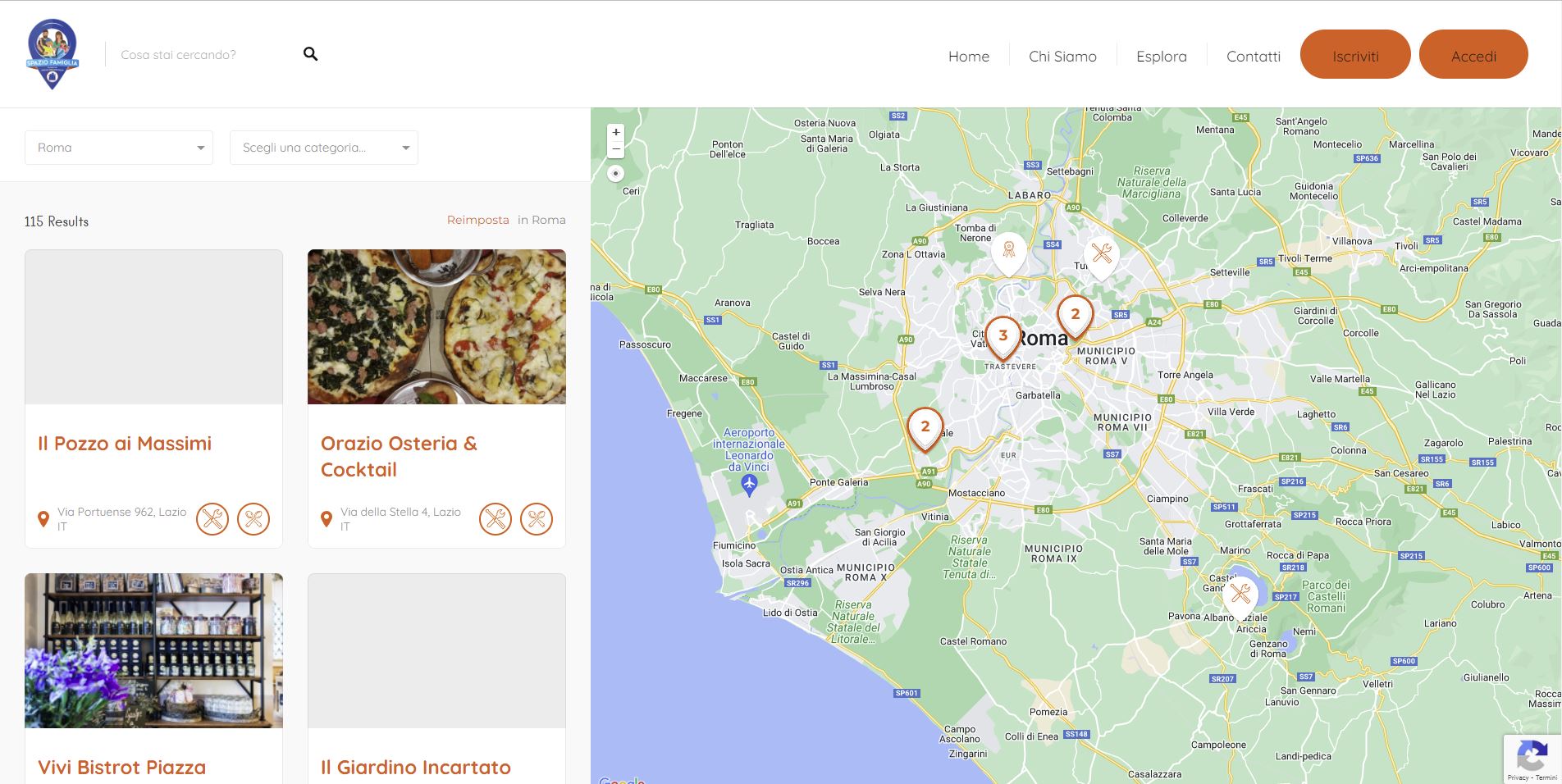Click first category icon on Il Pozzo ai Massimi

pyautogui.click(x=212, y=519)
